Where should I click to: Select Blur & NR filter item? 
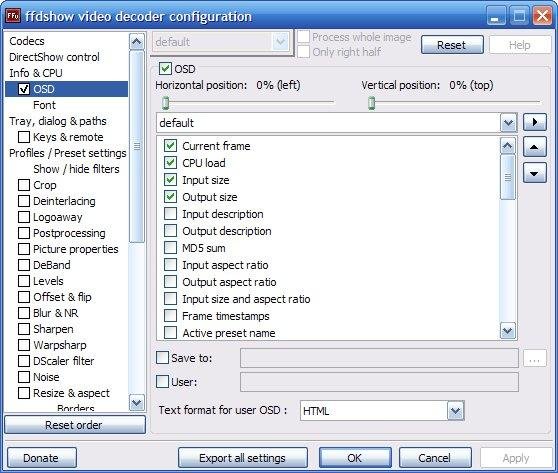point(56,313)
